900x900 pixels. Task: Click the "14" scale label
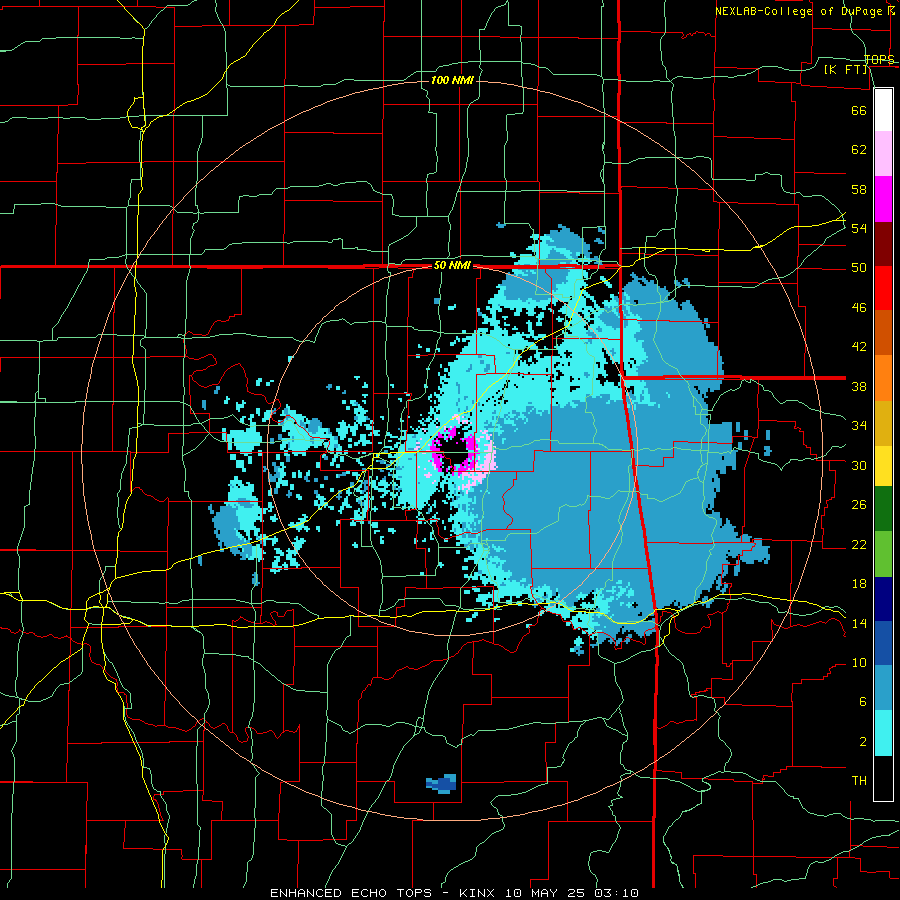tap(859, 623)
